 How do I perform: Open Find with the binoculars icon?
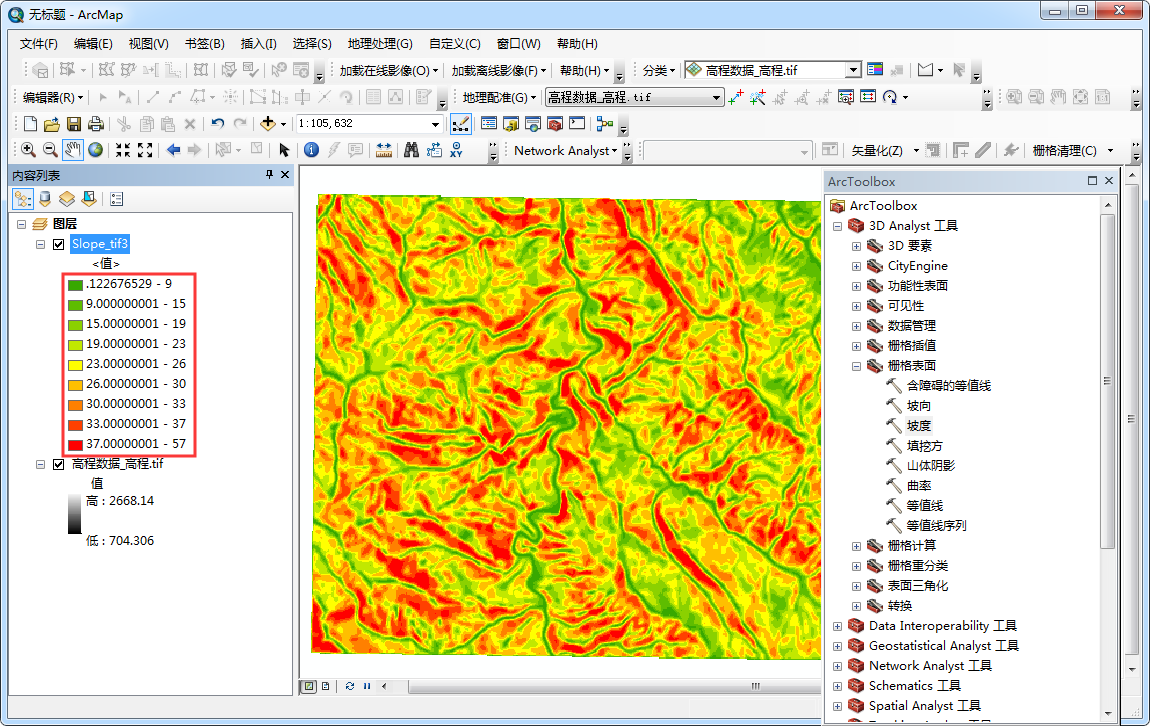pyautogui.click(x=411, y=150)
